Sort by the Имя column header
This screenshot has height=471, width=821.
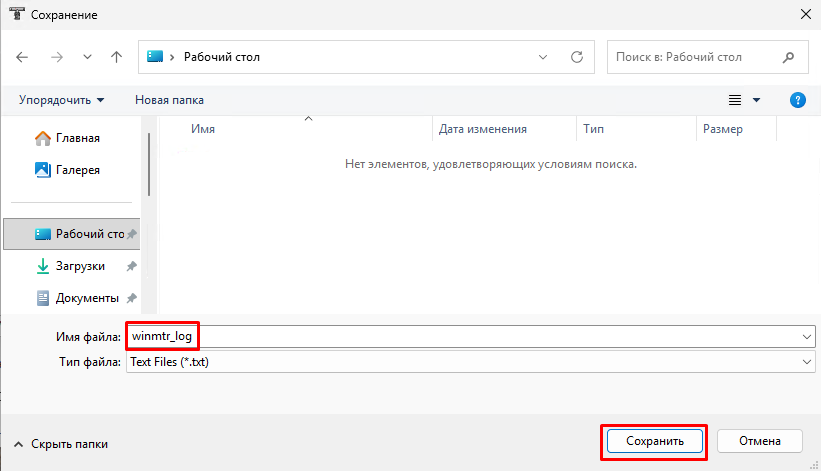[x=203, y=129]
